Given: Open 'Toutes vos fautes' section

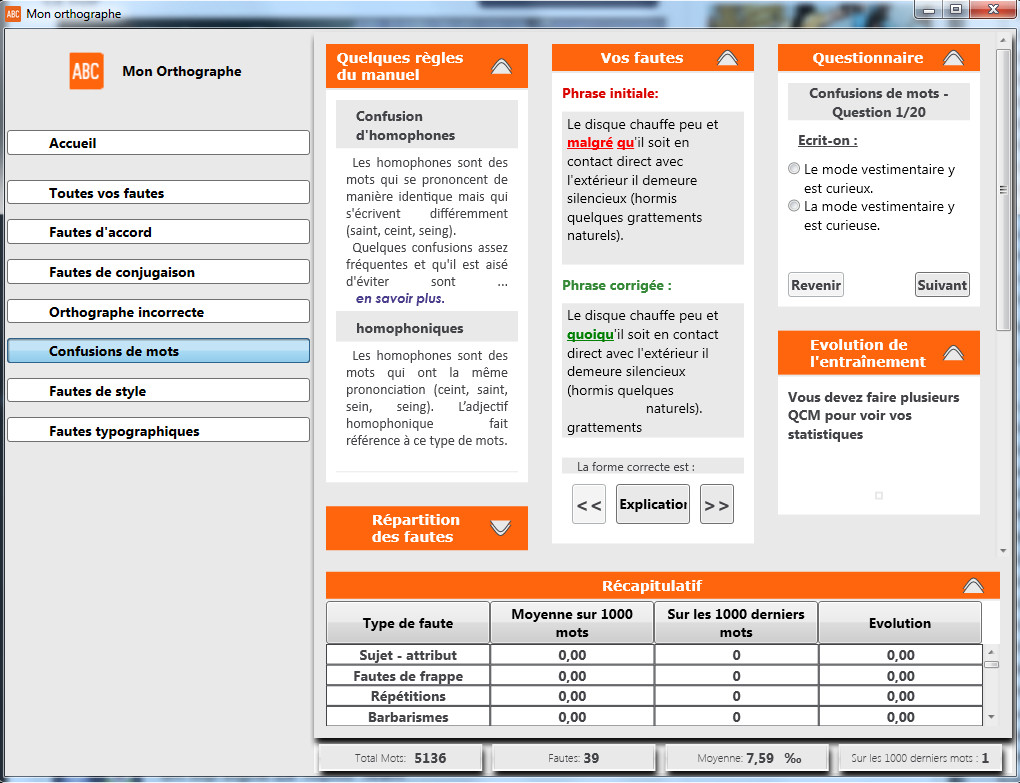Looking at the screenshot, I should pyautogui.click(x=158, y=192).
